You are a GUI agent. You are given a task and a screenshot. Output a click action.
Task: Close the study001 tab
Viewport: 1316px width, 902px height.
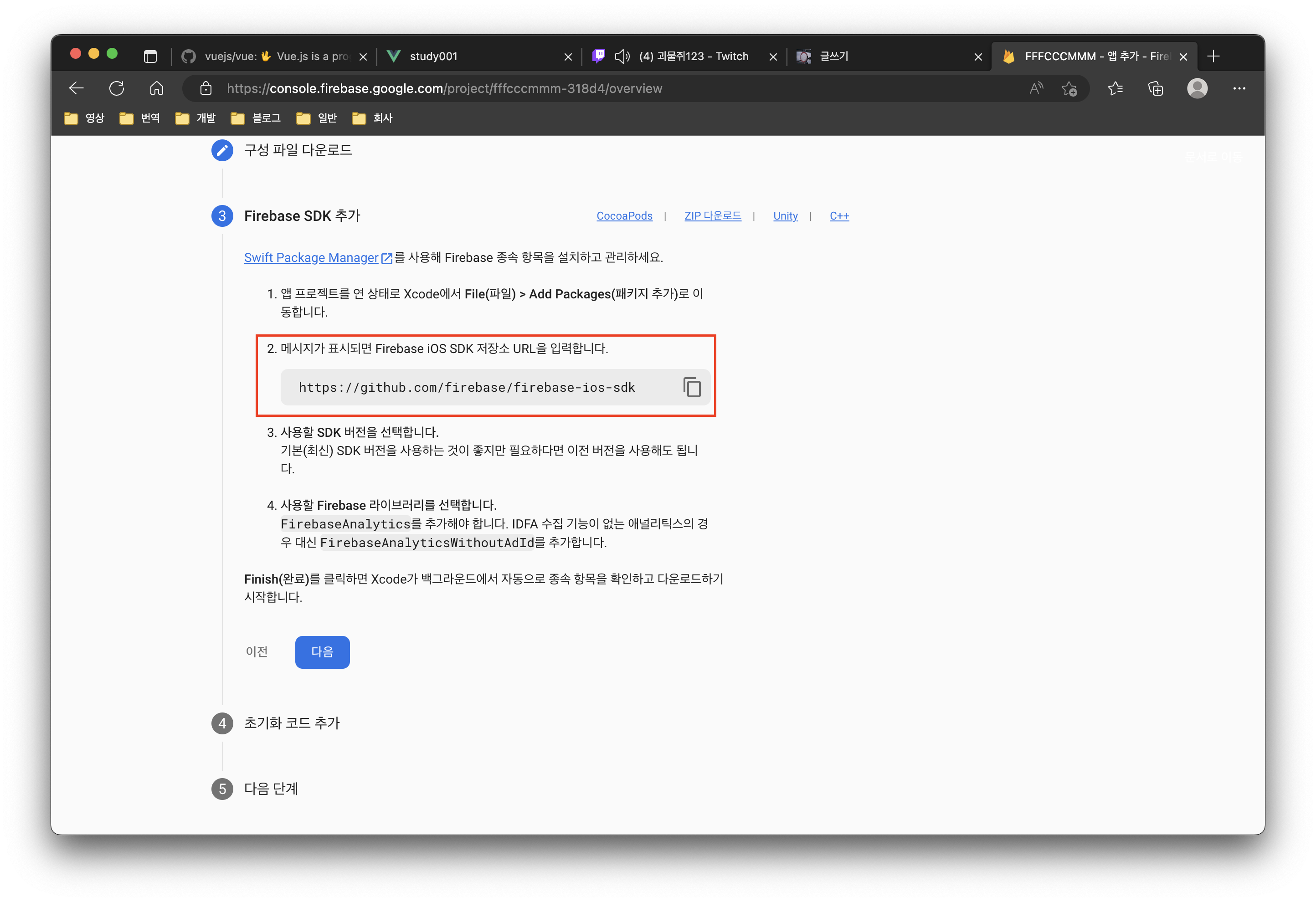[568, 56]
